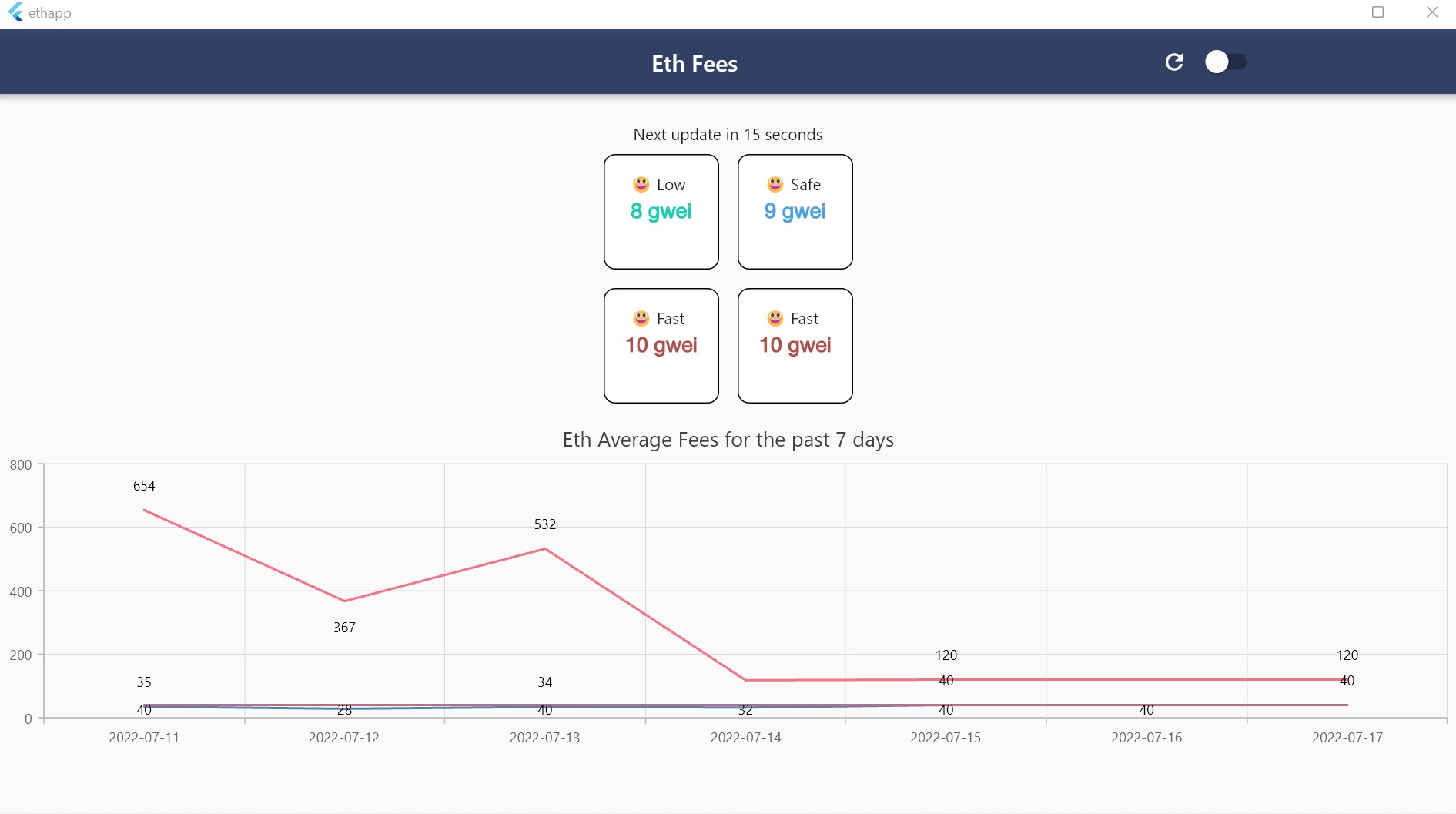Click the 532 data point on the red line
Image resolution: width=1456 pixels, height=814 pixels.
(x=544, y=548)
